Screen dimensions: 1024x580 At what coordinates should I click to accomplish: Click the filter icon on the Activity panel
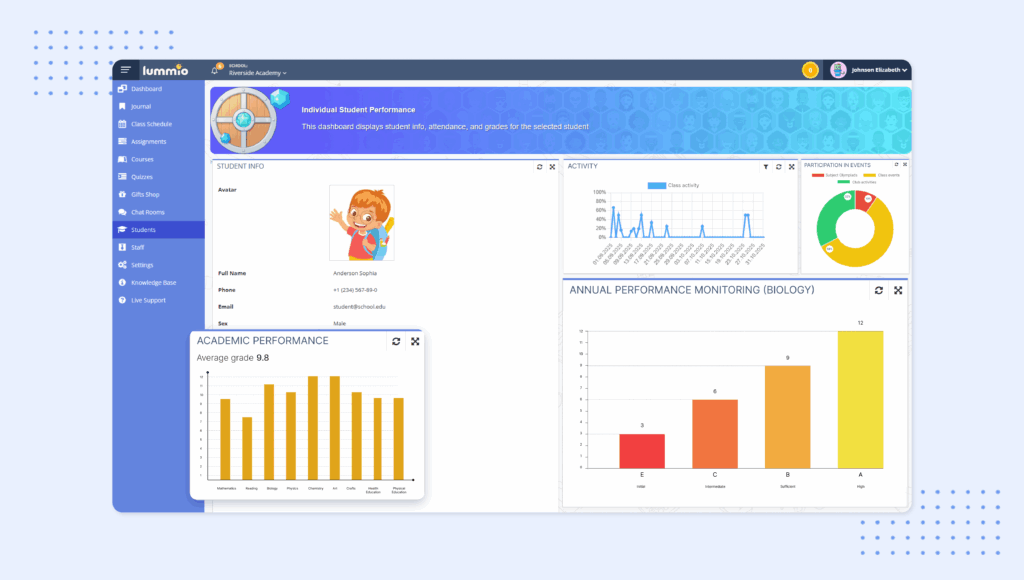click(766, 167)
